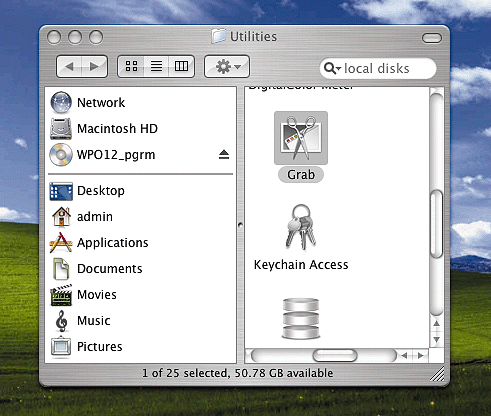Eject the WPO12_pgrm disc

224,154
